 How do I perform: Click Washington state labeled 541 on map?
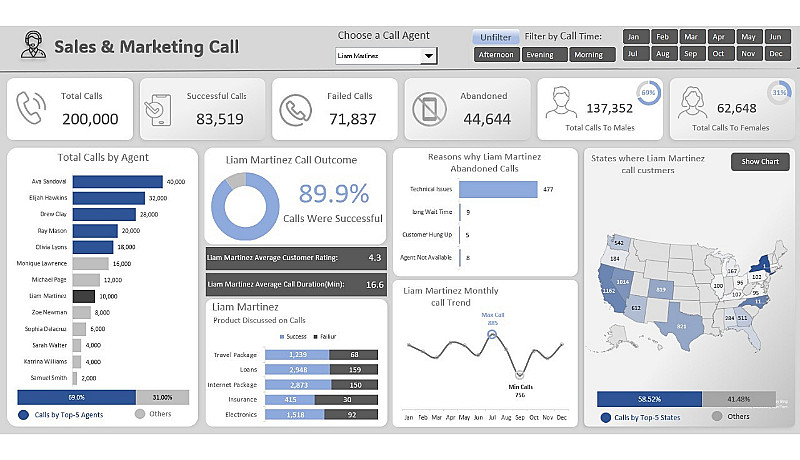(x=618, y=243)
